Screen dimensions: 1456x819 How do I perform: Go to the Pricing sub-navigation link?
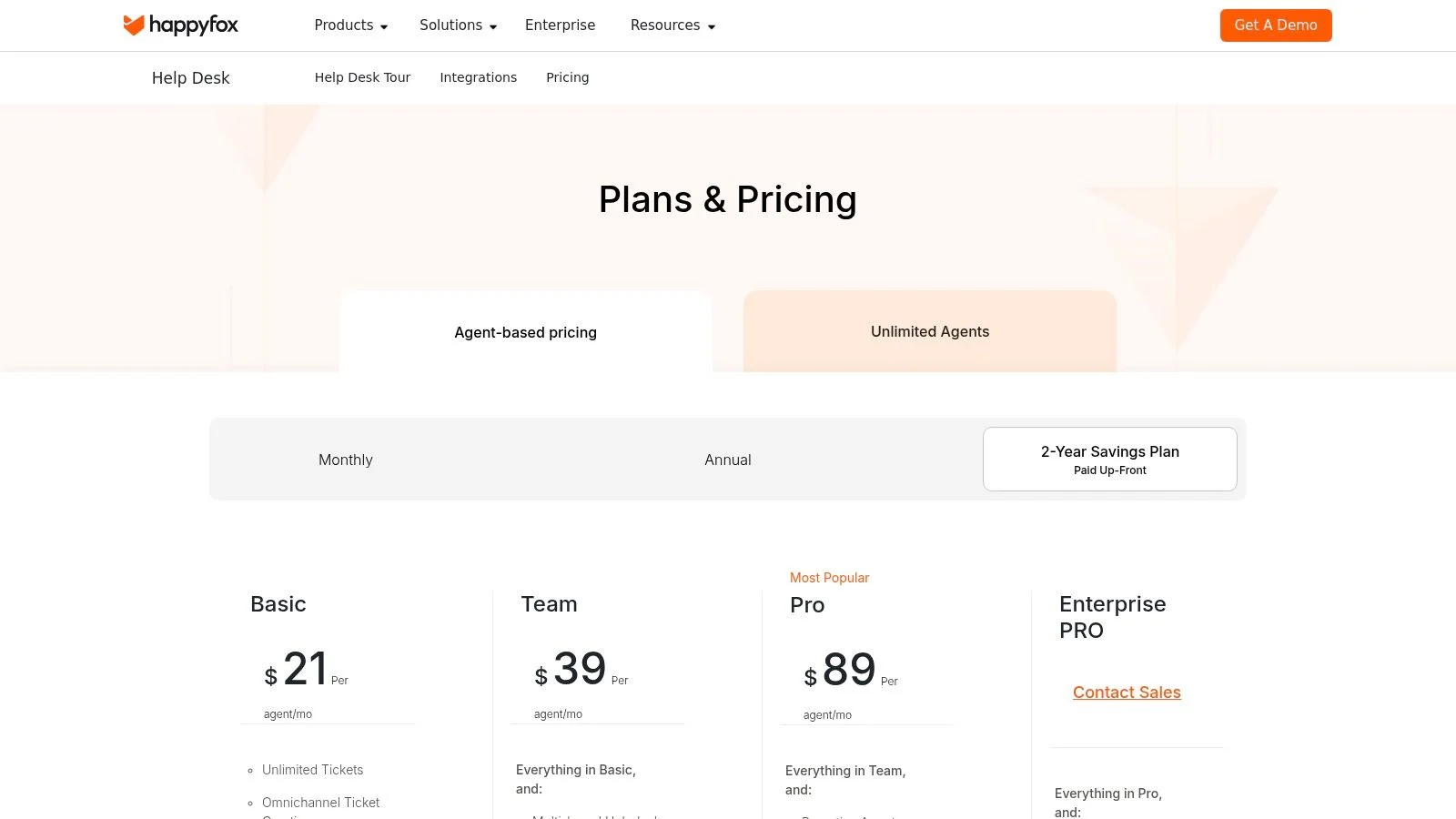[x=567, y=77]
